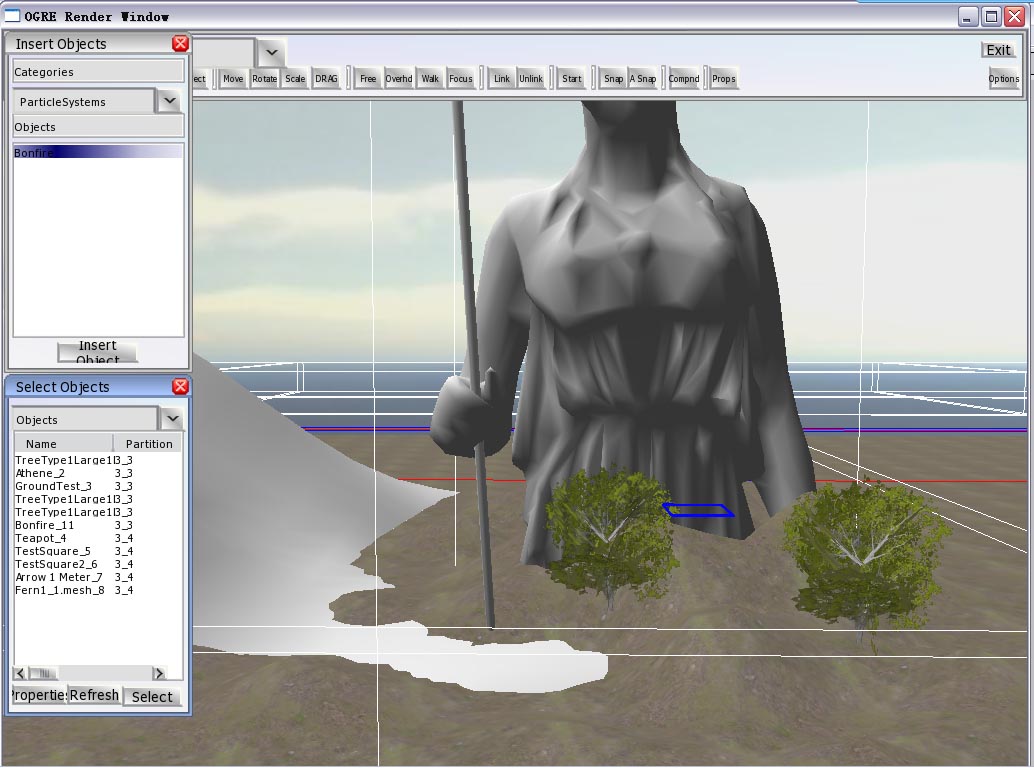This screenshot has width=1034, height=768.
Task: Click the Insert Object button
Action: click(x=98, y=352)
